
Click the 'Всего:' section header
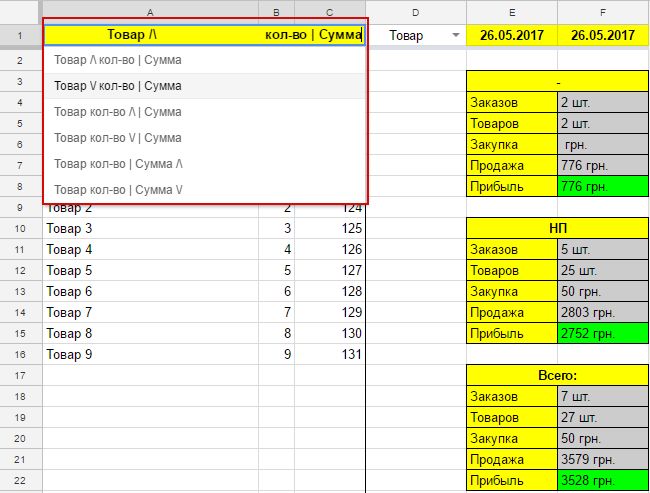[x=558, y=375]
